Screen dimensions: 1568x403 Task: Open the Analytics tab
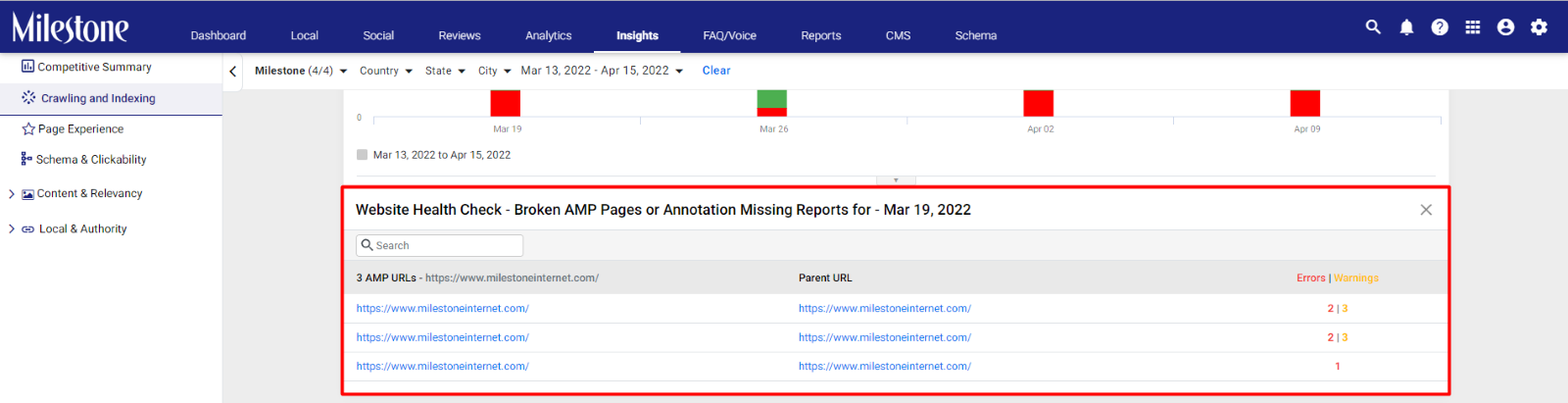pos(549,35)
